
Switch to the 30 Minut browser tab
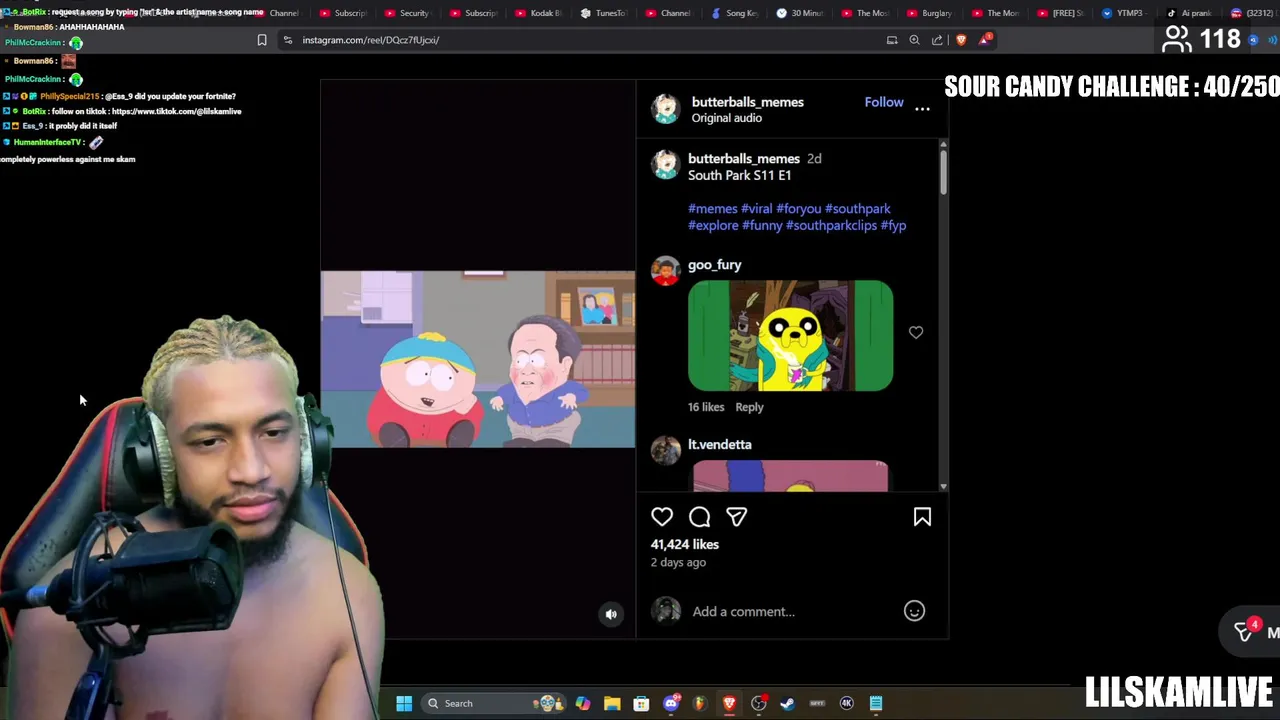[x=799, y=13]
